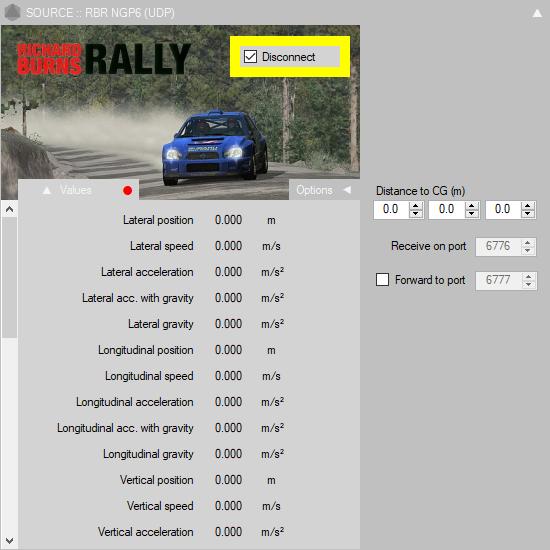
Task: Select the Vertical acceleration label
Action: pos(146,532)
